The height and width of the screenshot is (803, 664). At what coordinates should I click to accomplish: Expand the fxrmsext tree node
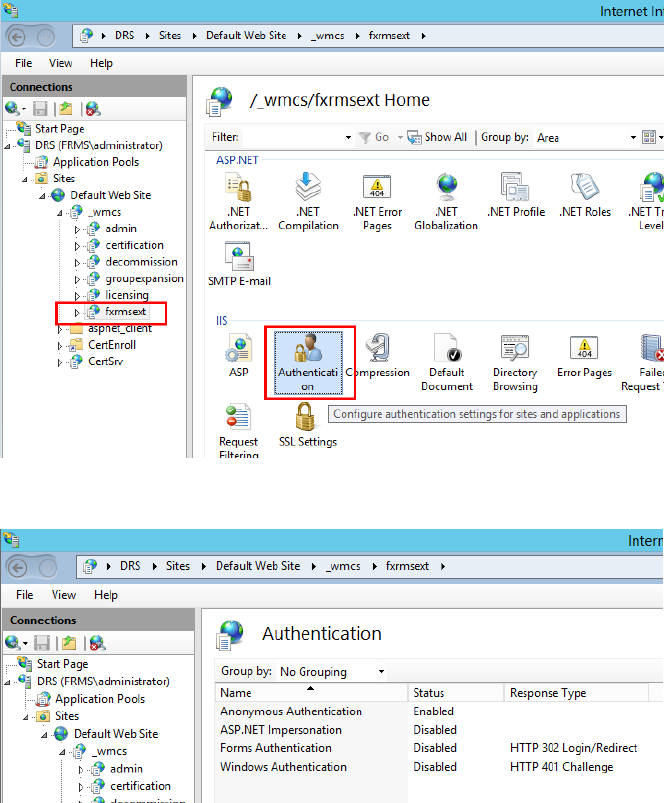click(x=77, y=312)
